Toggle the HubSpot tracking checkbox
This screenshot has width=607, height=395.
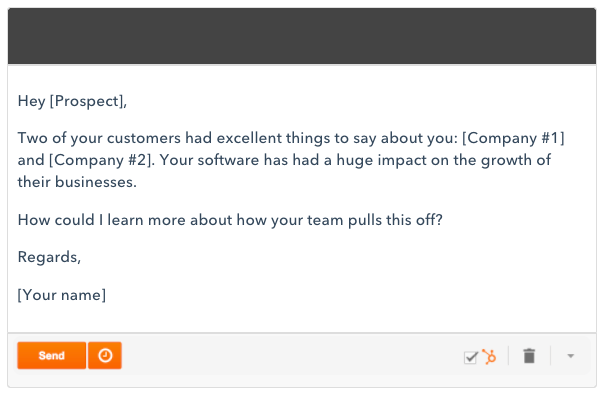point(471,357)
